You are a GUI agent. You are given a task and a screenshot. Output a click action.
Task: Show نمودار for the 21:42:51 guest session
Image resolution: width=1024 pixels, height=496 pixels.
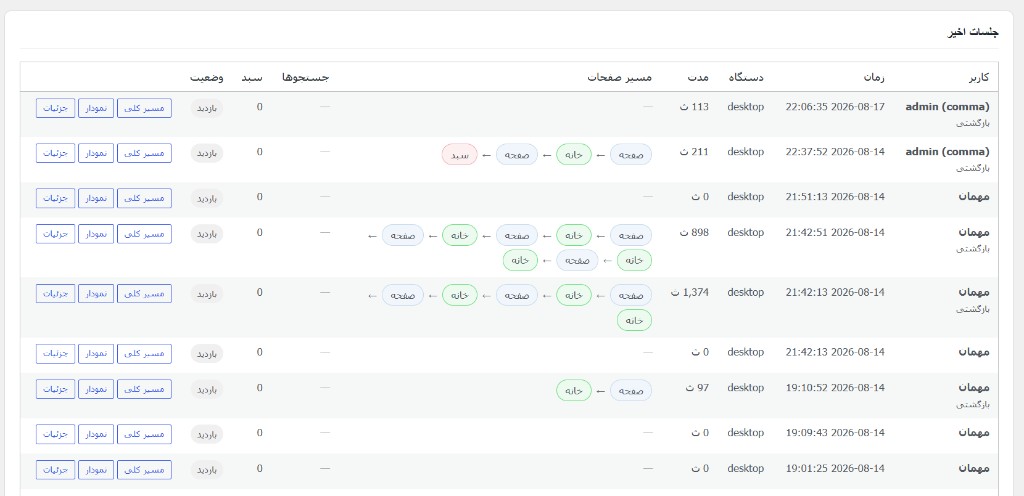coord(96,234)
